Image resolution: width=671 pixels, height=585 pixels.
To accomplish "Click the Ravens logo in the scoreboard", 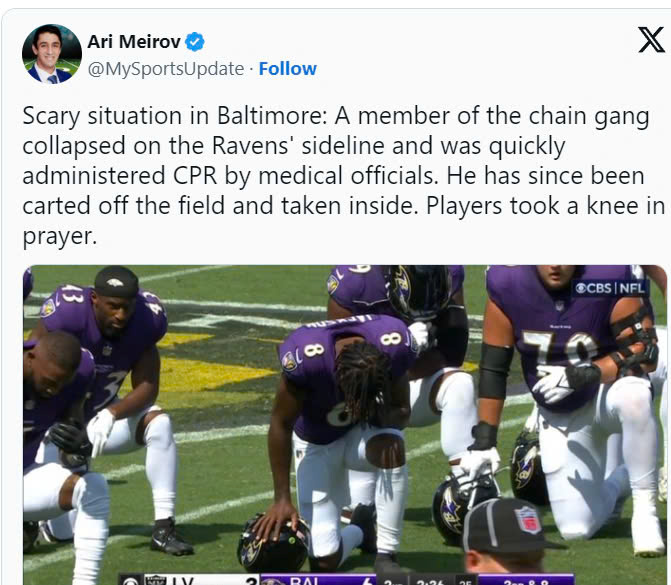I will point(273,582).
